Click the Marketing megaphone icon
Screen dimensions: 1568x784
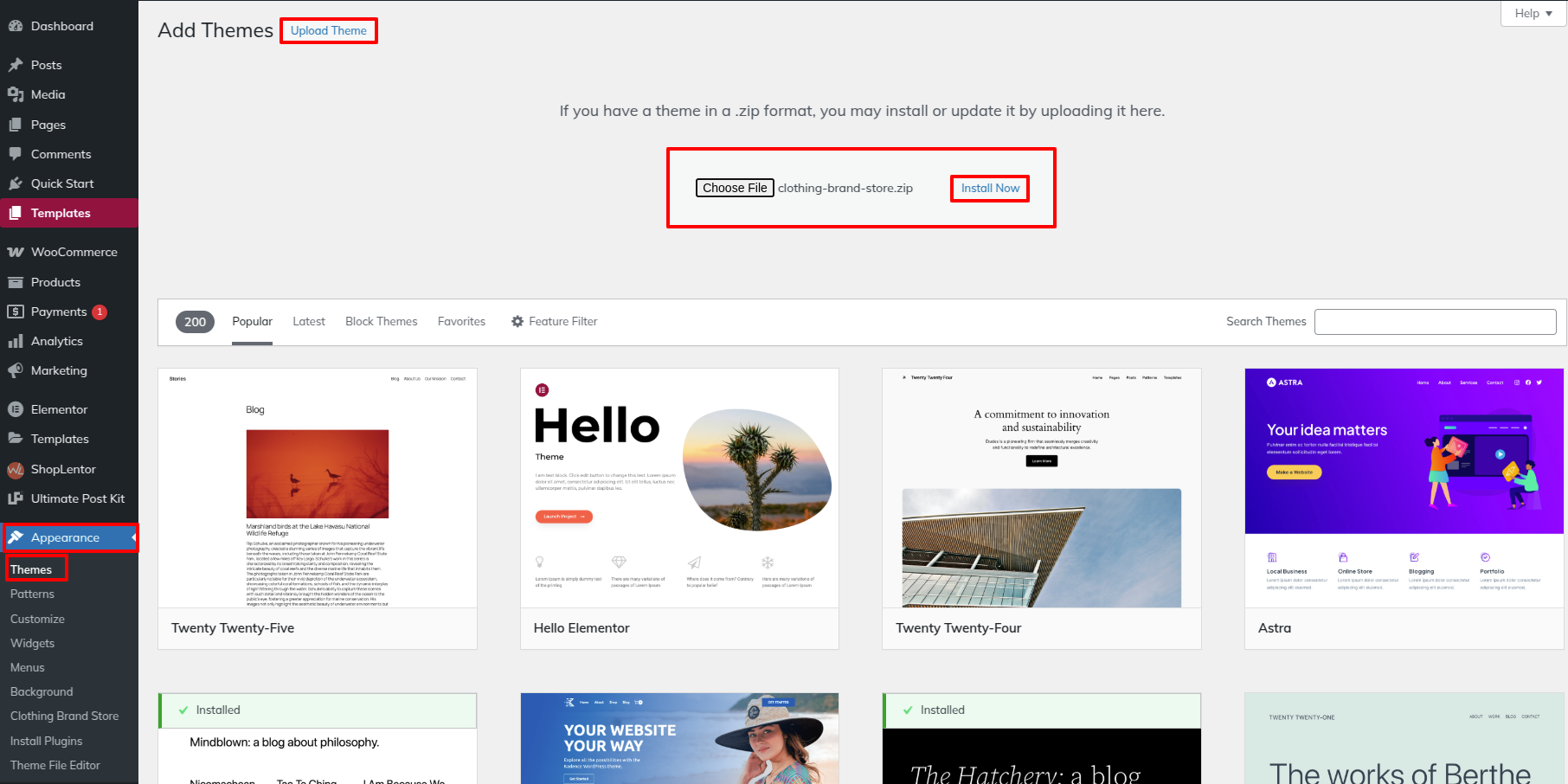[16, 370]
